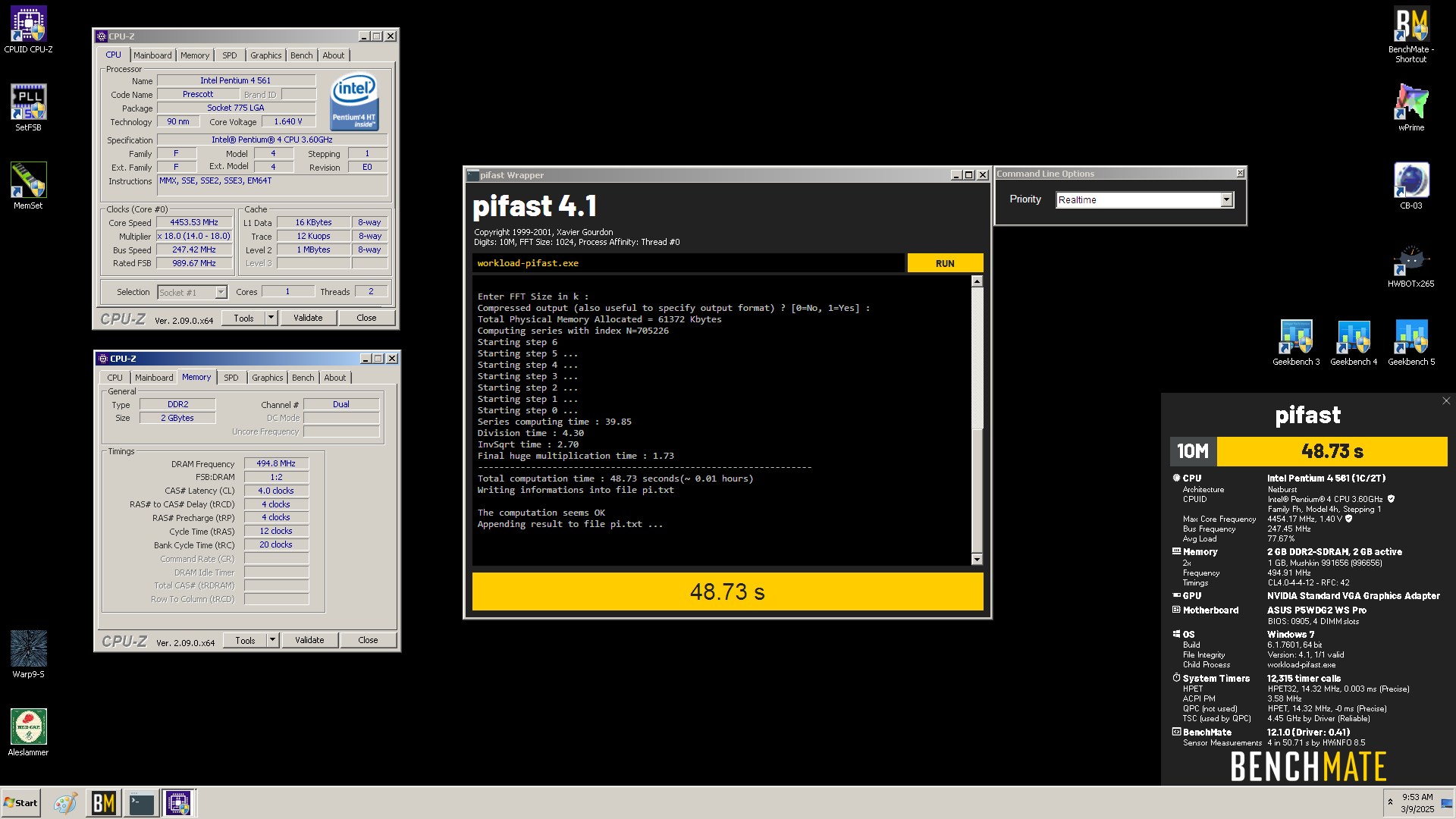Open the CPUID CPU-Z desktop icon

pos(28,30)
